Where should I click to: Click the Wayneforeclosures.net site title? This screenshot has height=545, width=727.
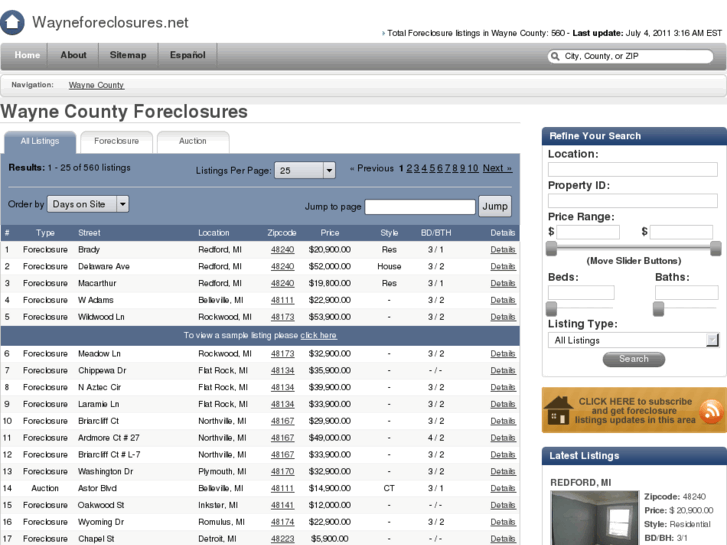pyautogui.click(x=110, y=22)
